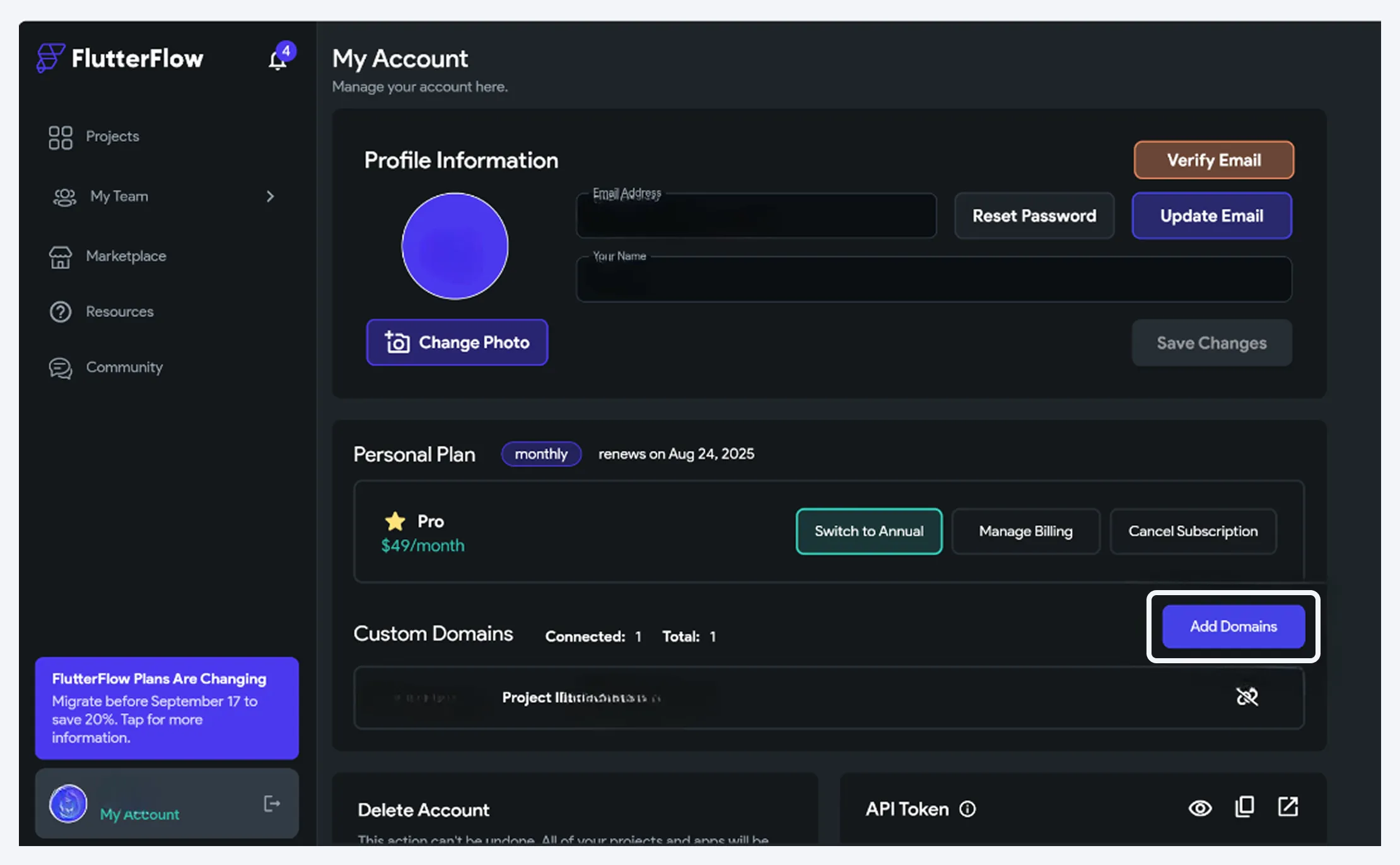This screenshot has height=865, width=1400.
Task: Click the Add Domains button
Action: 1234,627
